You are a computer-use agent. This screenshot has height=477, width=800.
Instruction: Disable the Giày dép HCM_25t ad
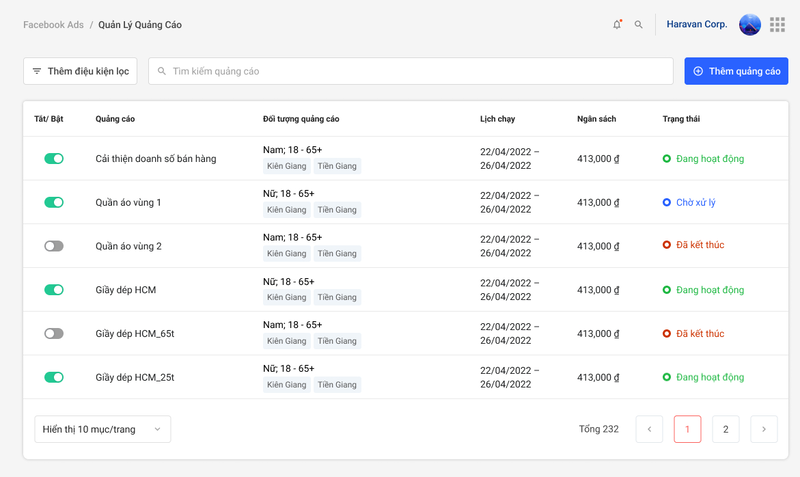coord(54,377)
